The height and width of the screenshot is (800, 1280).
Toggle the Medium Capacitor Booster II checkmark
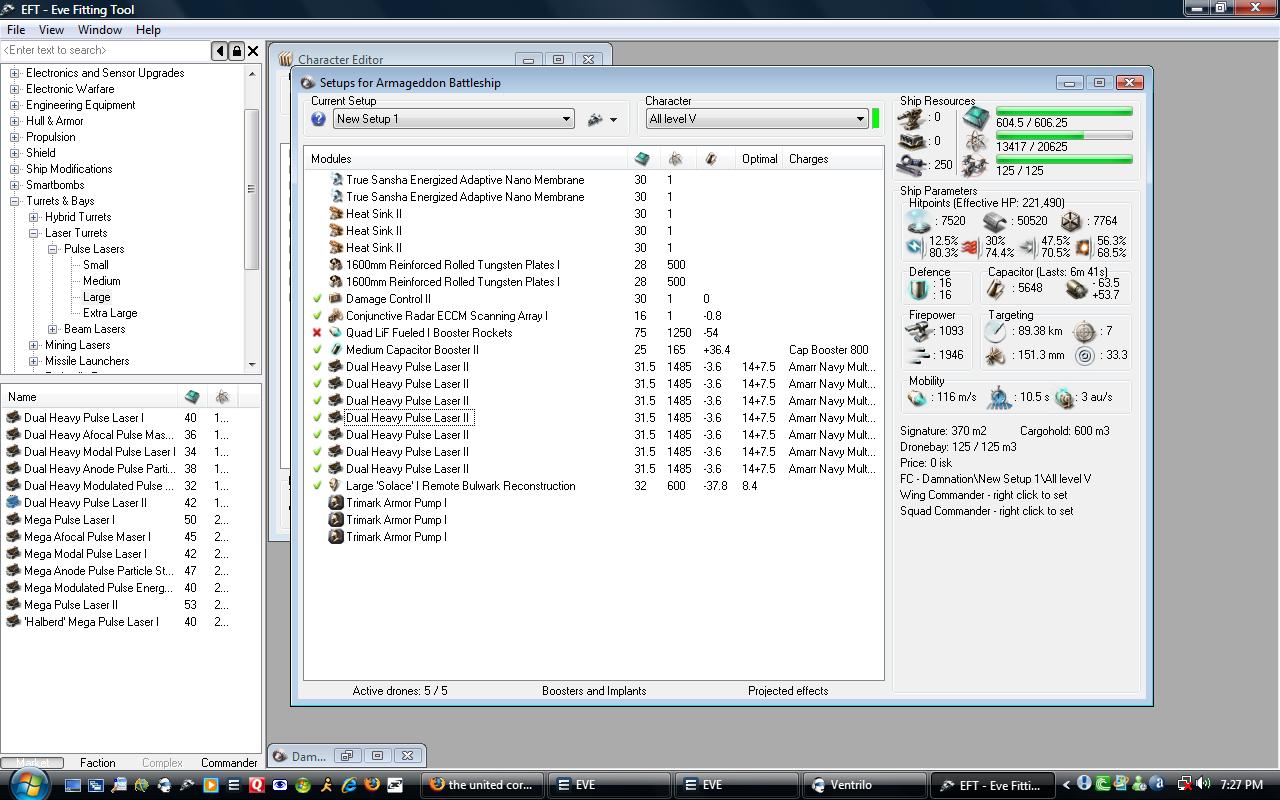point(317,350)
